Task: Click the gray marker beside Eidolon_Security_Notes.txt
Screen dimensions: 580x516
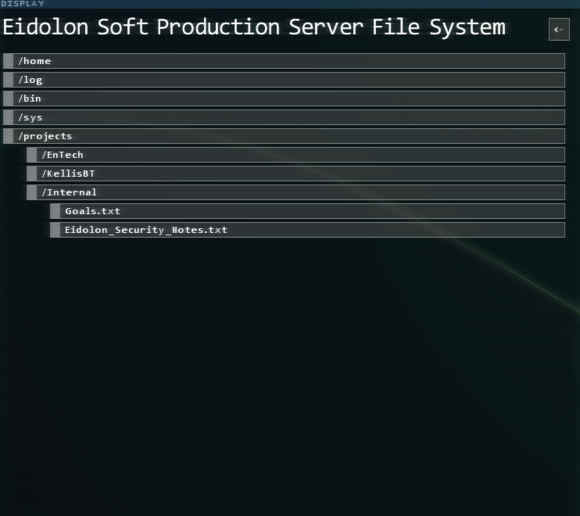Action: 55,230
